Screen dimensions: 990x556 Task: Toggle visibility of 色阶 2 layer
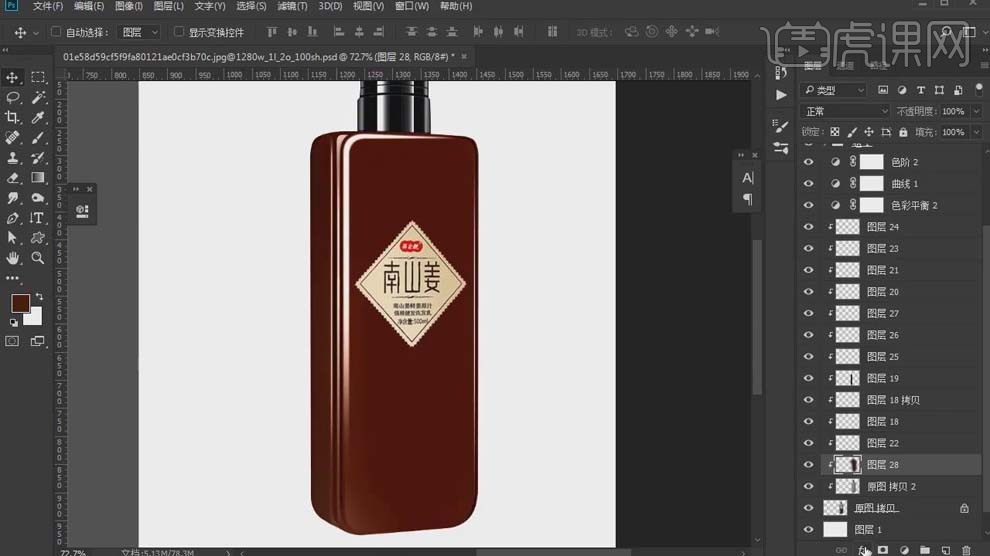click(809, 161)
